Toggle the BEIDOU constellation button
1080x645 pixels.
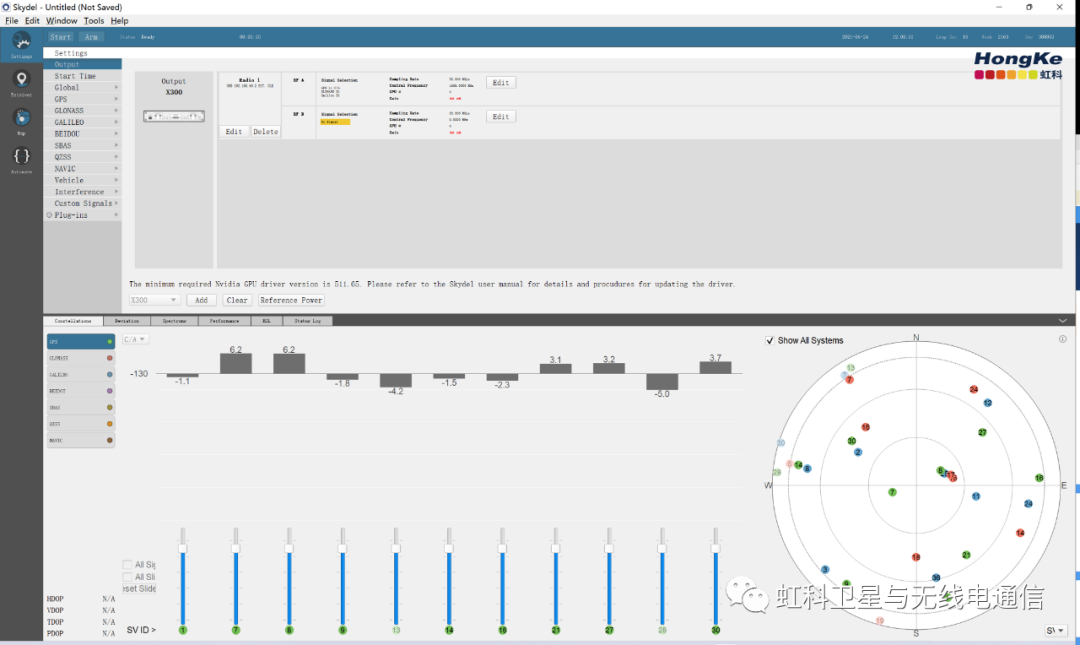click(x=81, y=391)
